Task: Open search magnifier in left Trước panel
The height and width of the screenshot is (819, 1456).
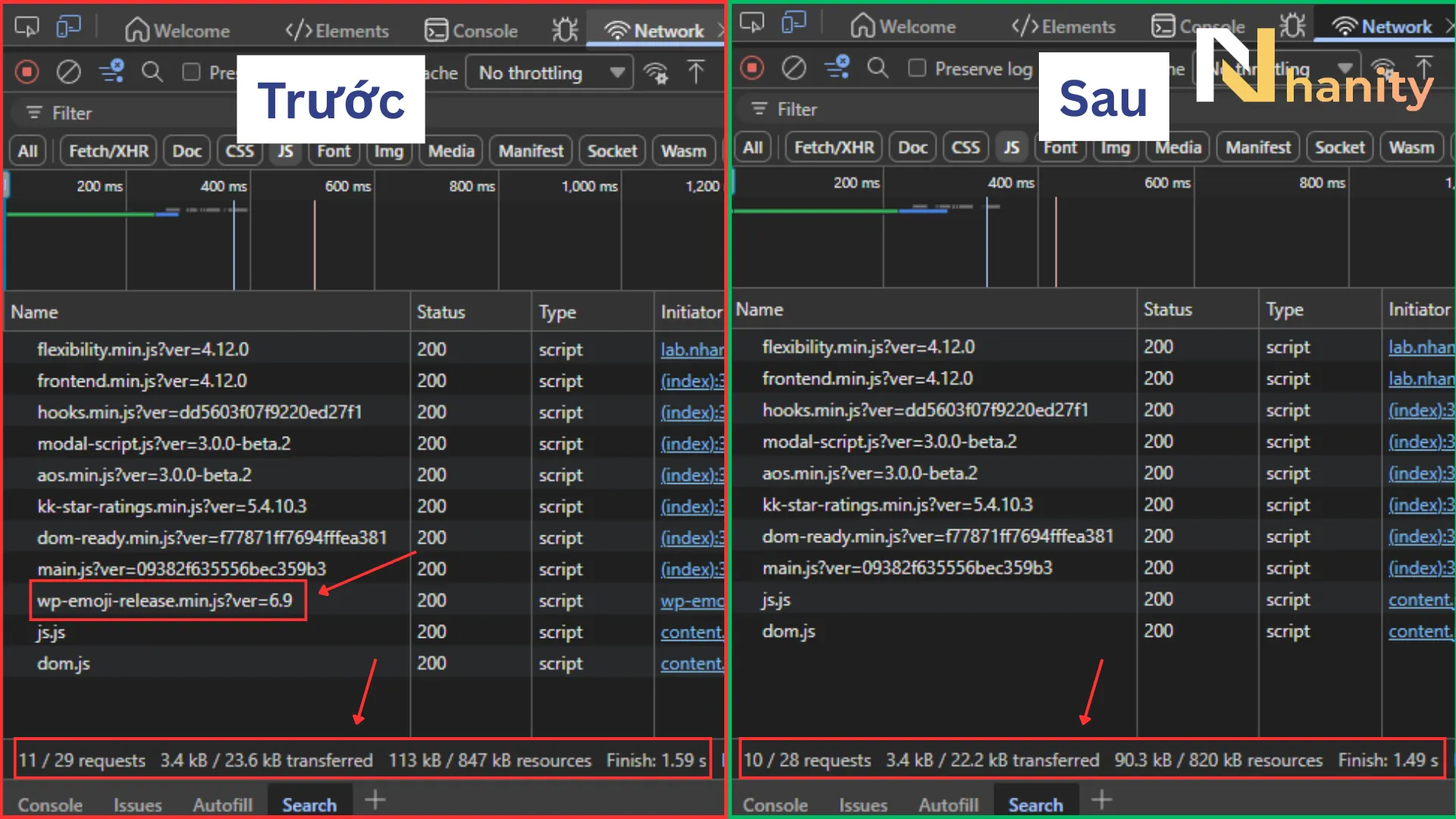Action: [x=152, y=73]
